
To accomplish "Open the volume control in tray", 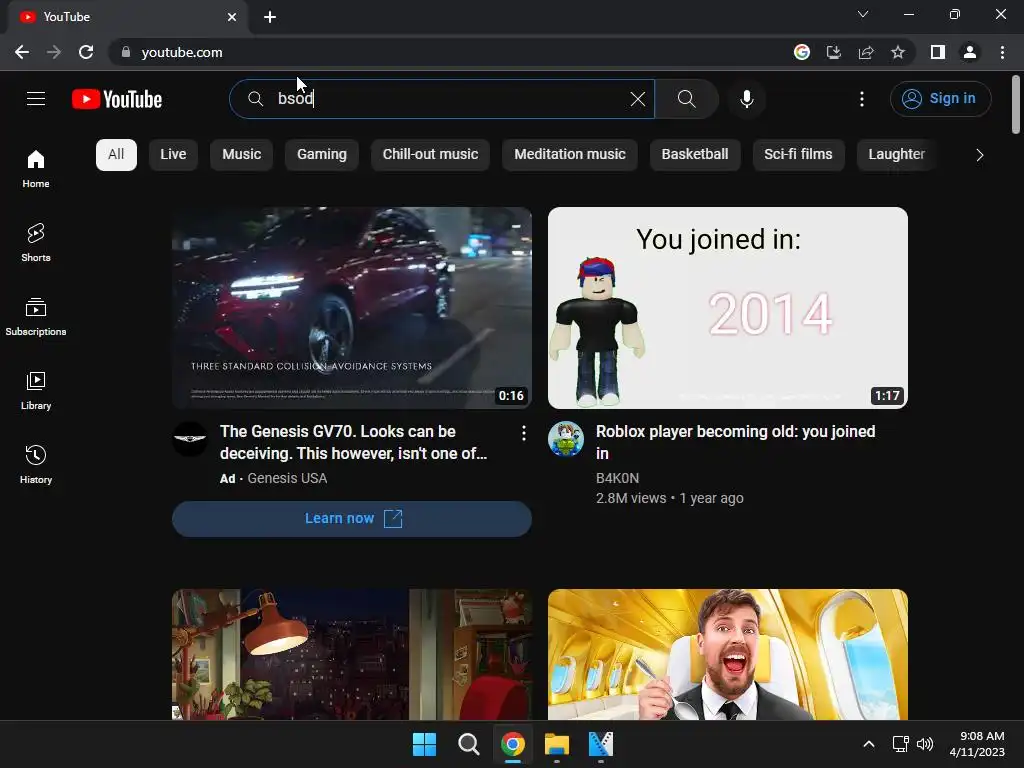I will click(x=925, y=744).
